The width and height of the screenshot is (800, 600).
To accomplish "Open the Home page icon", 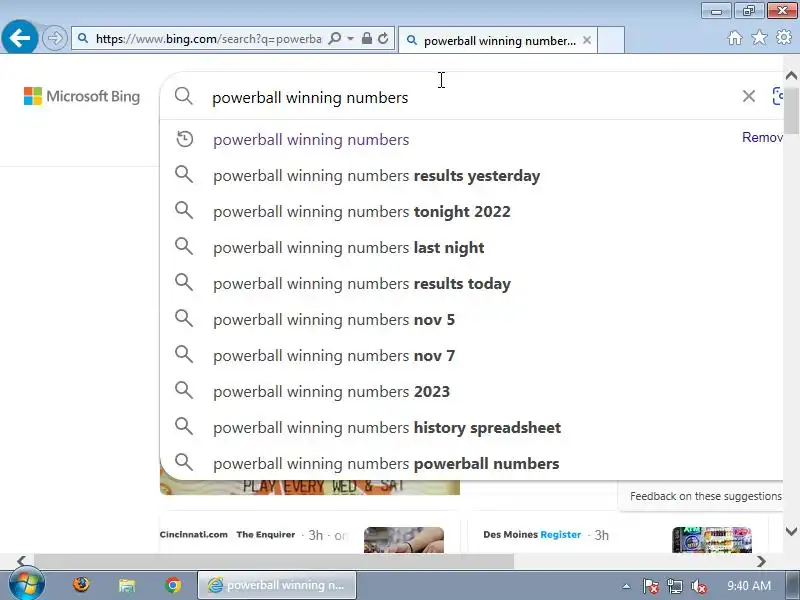I will coord(735,38).
